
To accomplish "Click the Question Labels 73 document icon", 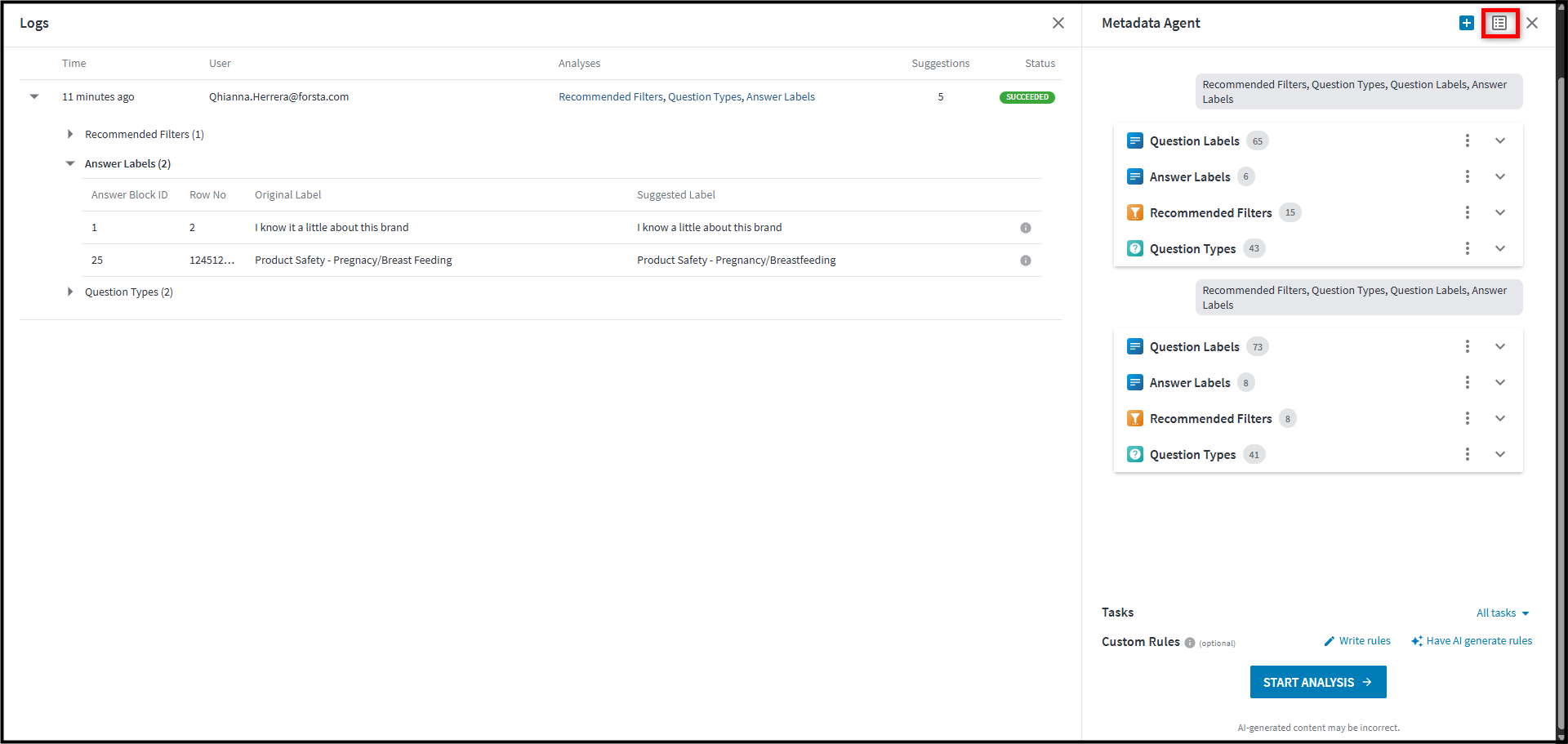I will click(x=1135, y=346).
